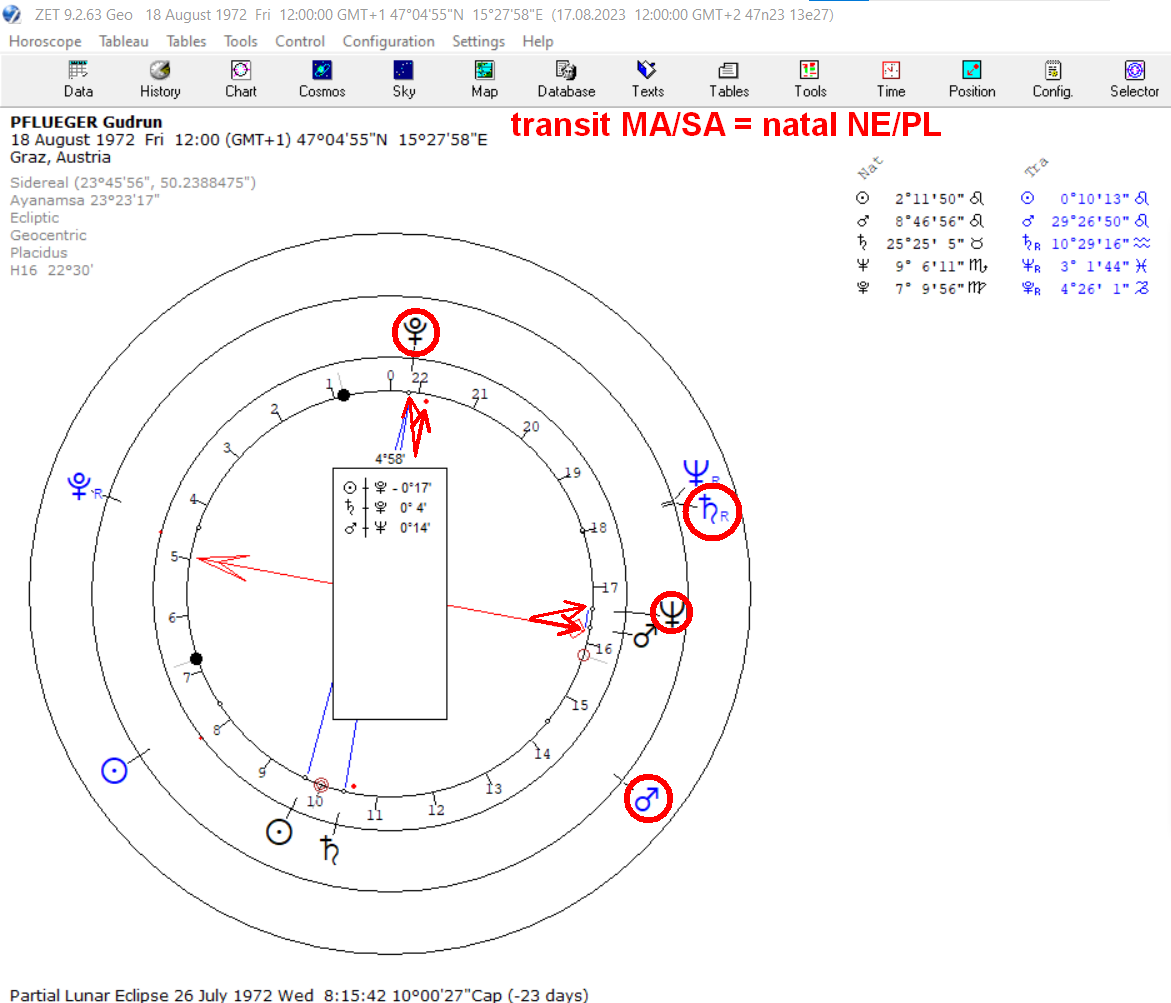Open the Database toolbar icon

pos(566,79)
